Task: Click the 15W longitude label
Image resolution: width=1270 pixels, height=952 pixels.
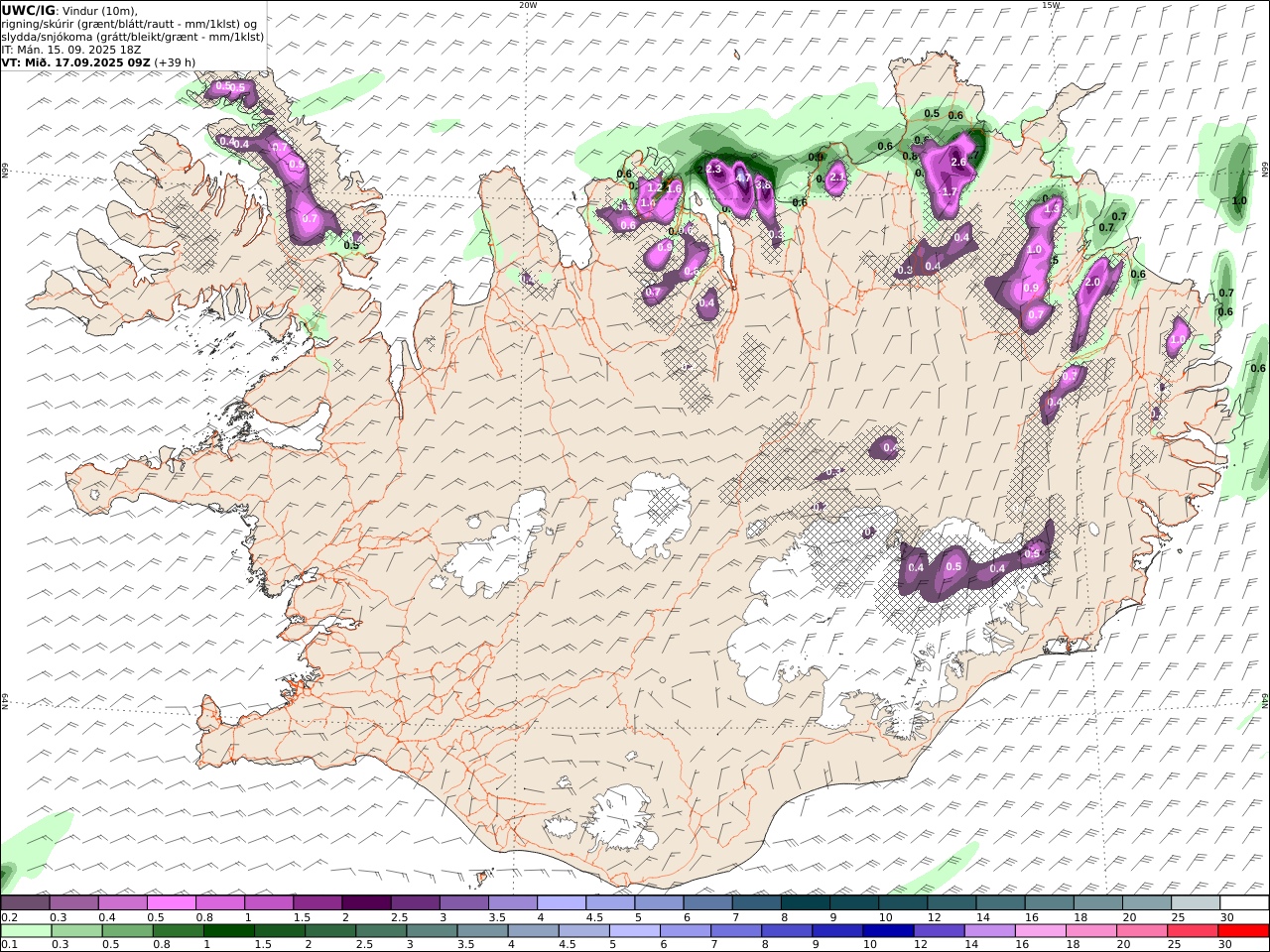Action: click(1051, 5)
